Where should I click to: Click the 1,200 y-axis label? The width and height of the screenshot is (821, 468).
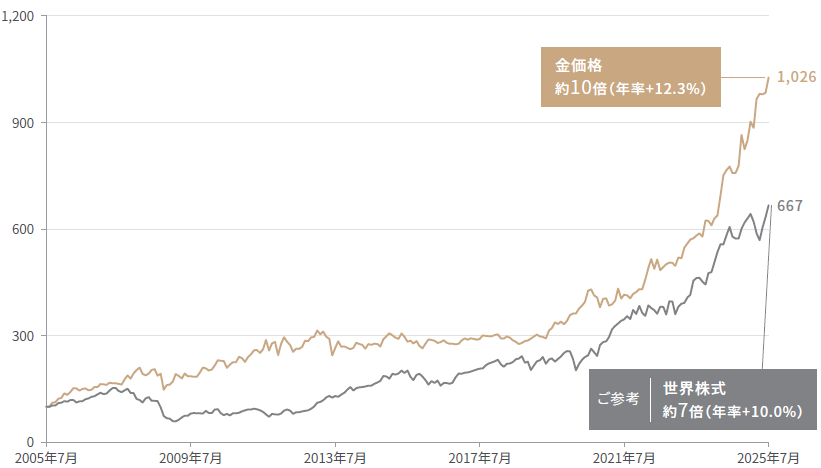point(18,17)
